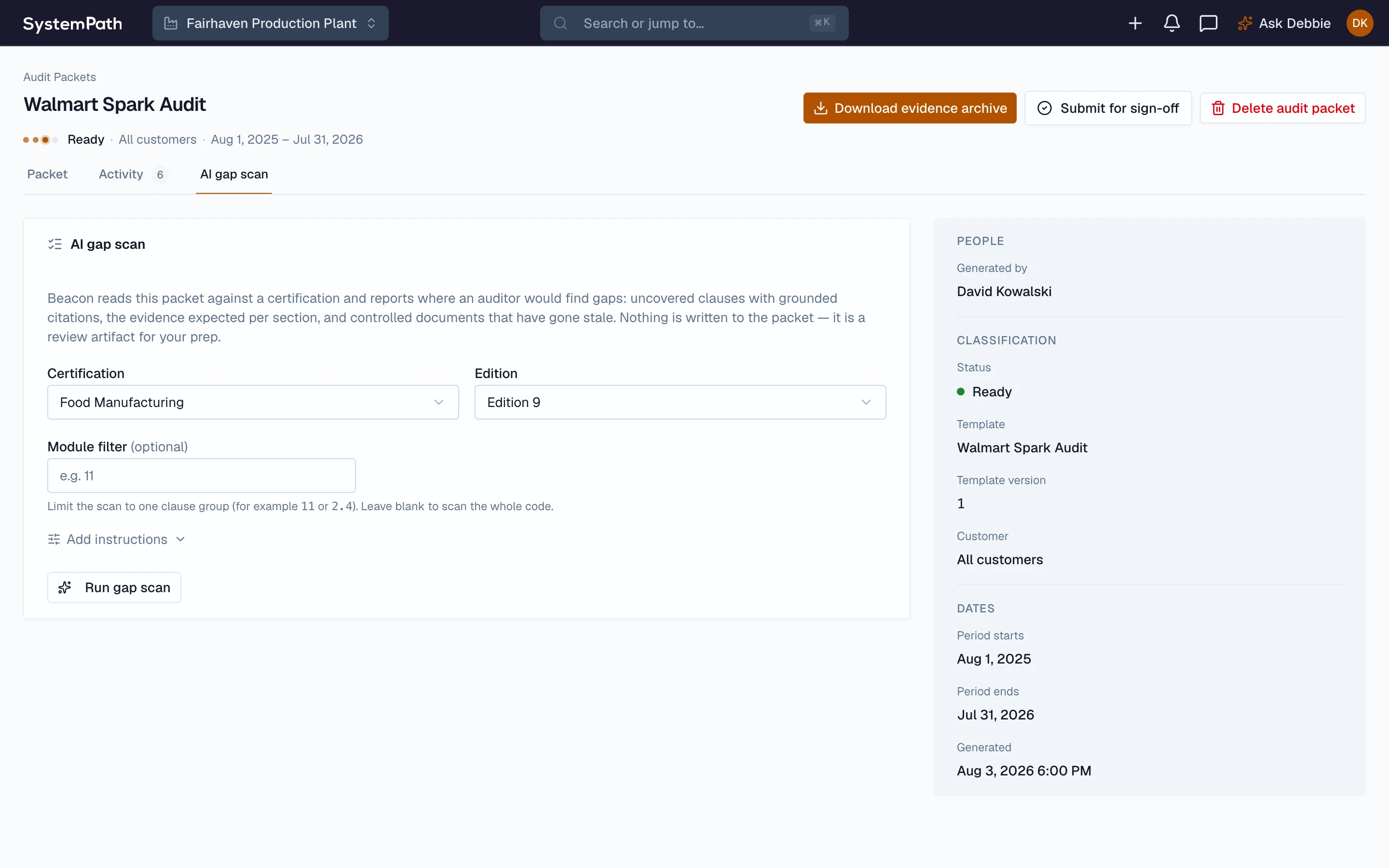Switch to the Packet tab
This screenshot has width=1389, height=868.
click(47, 174)
